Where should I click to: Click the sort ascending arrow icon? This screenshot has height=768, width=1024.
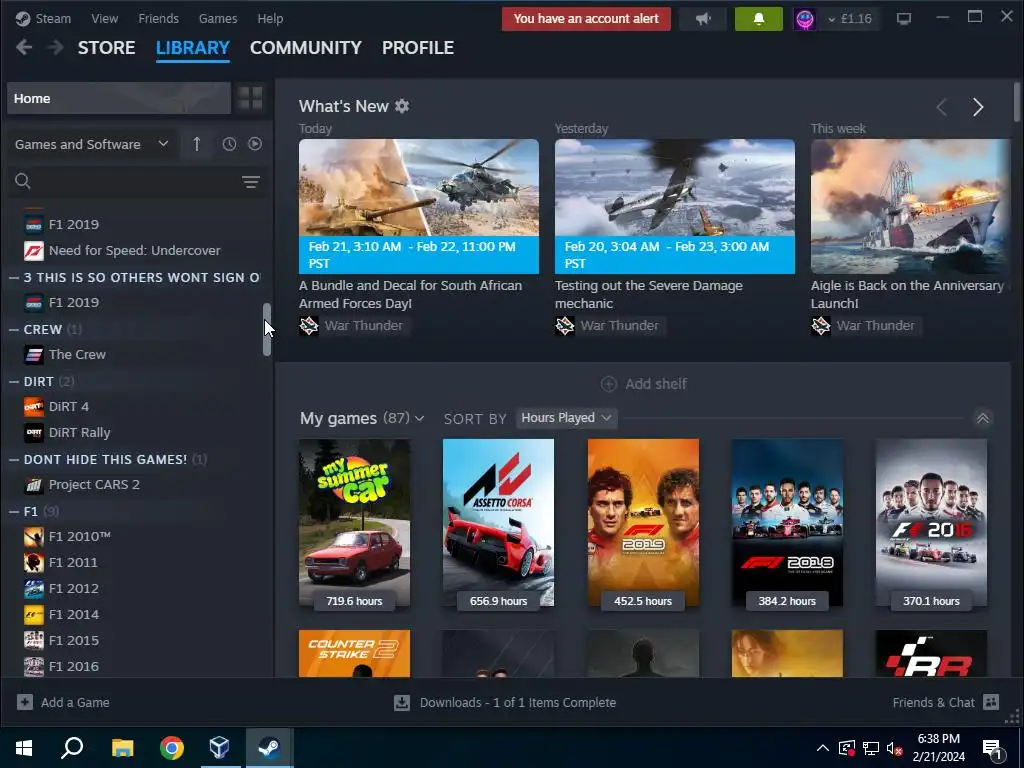tap(197, 144)
